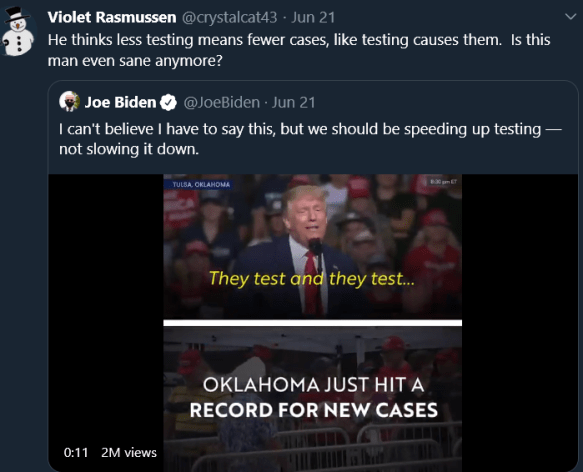Click the lower video frame showing crowd barriers
The height and width of the screenshot is (472, 583).
(x=313, y=399)
